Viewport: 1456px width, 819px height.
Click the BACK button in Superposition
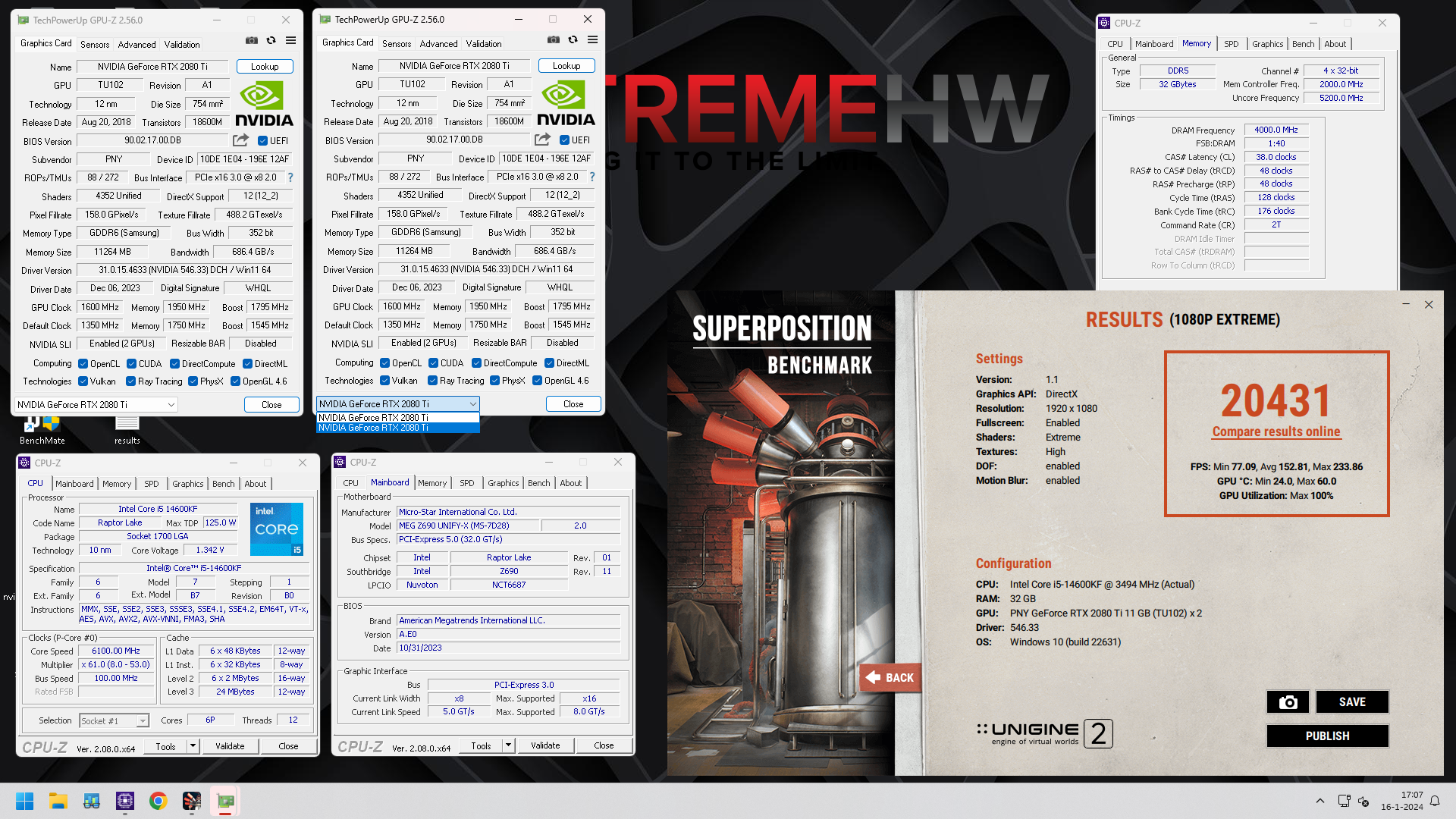tap(890, 678)
